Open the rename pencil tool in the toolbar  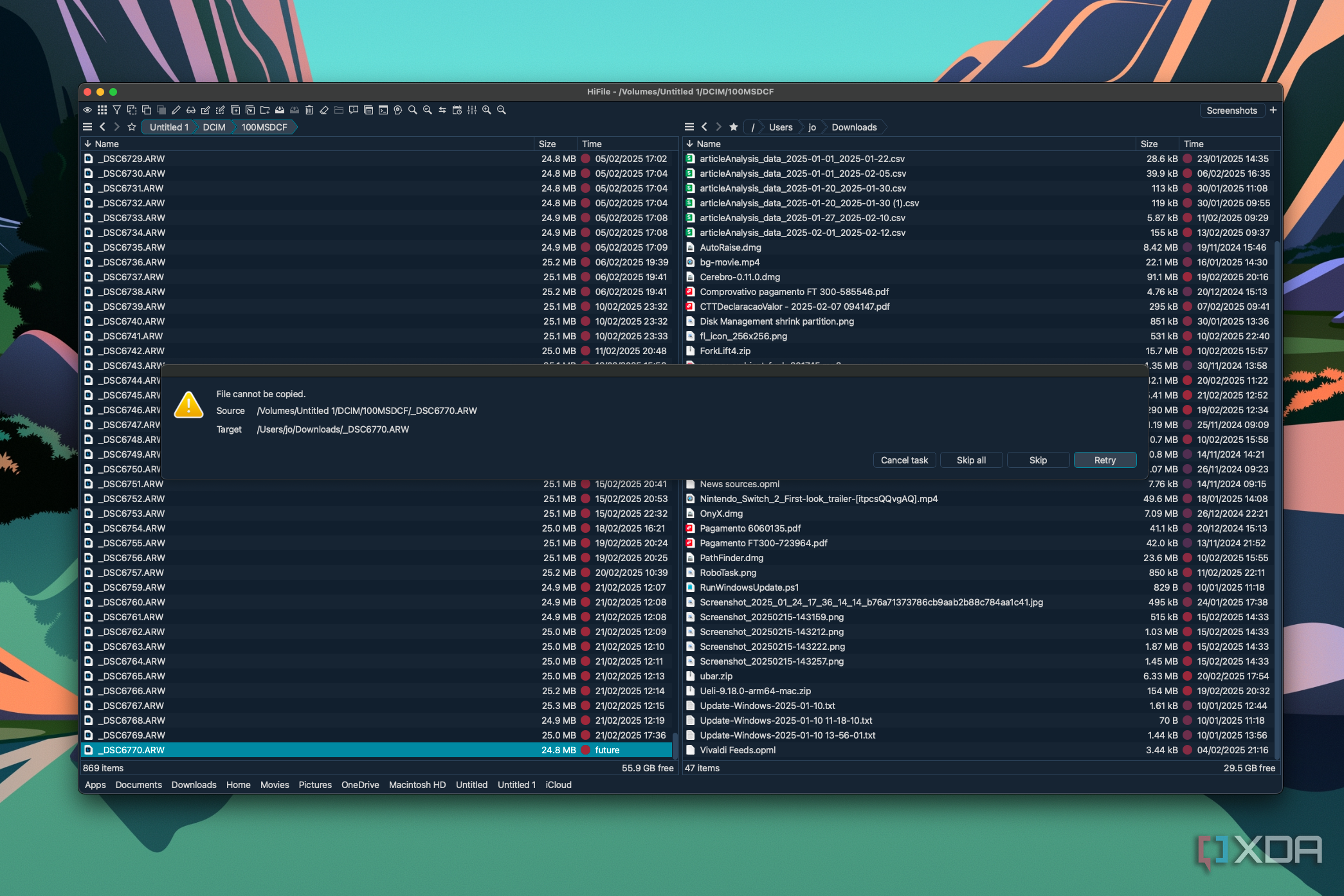click(x=176, y=110)
